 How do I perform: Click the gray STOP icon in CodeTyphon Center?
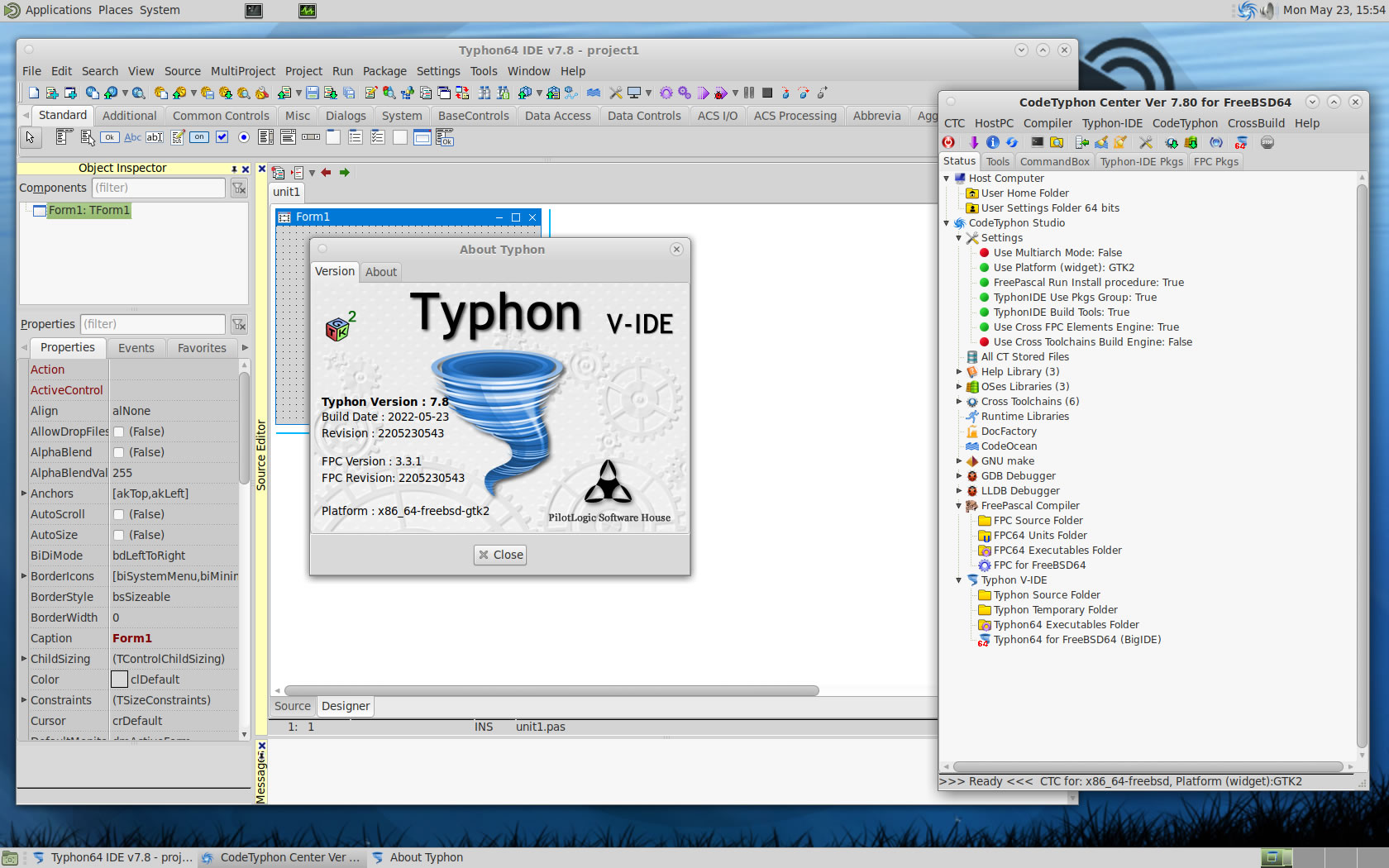point(1267,142)
